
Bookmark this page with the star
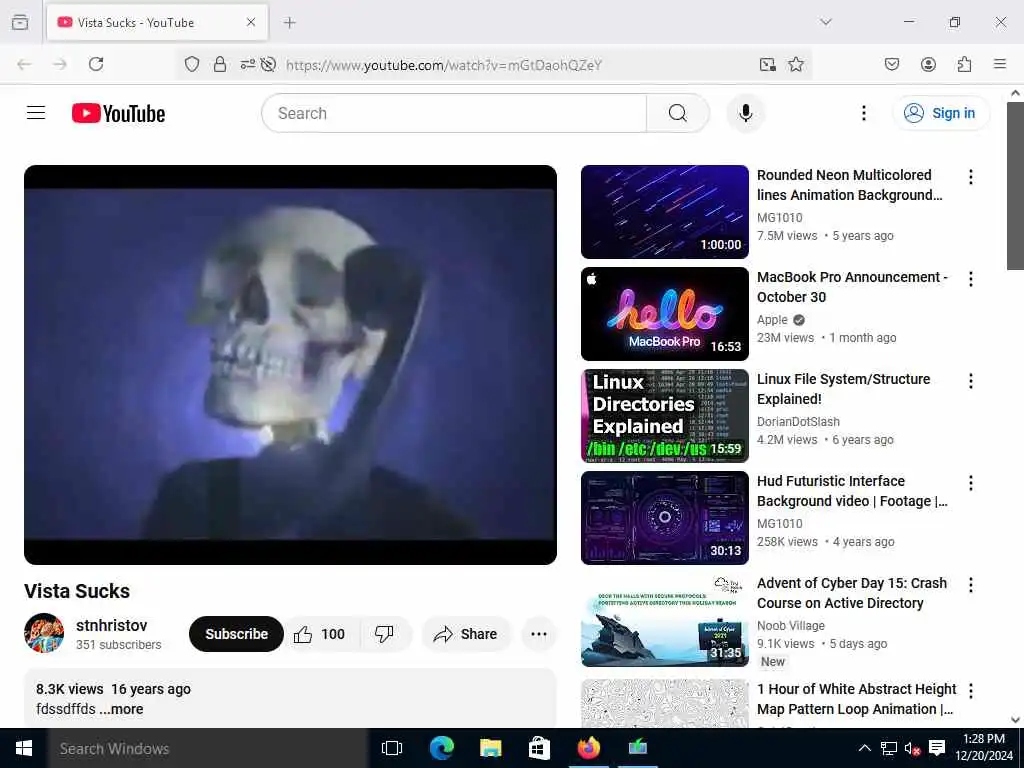click(x=795, y=64)
